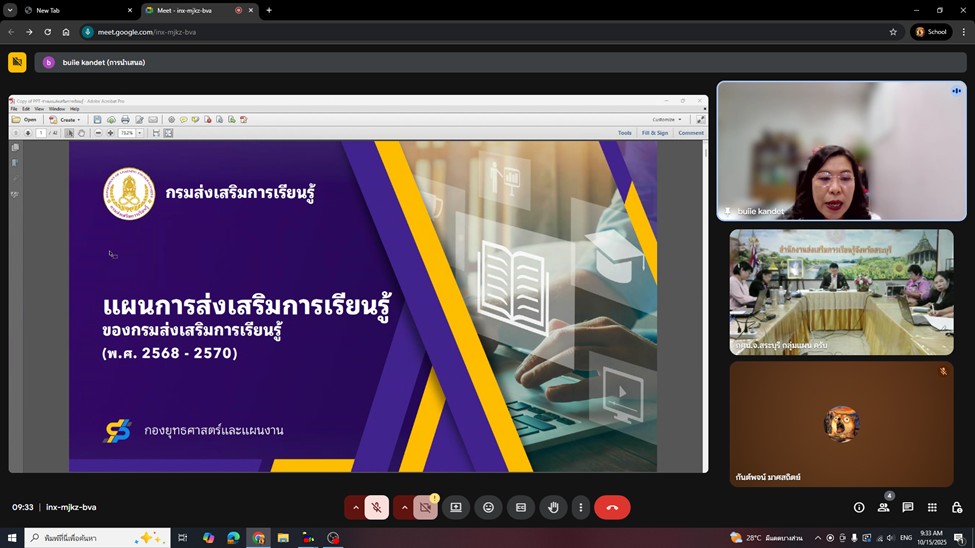Click the buile kandet video tile
The height and width of the screenshot is (548, 975).
pyautogui.click(x=841, y=151)
